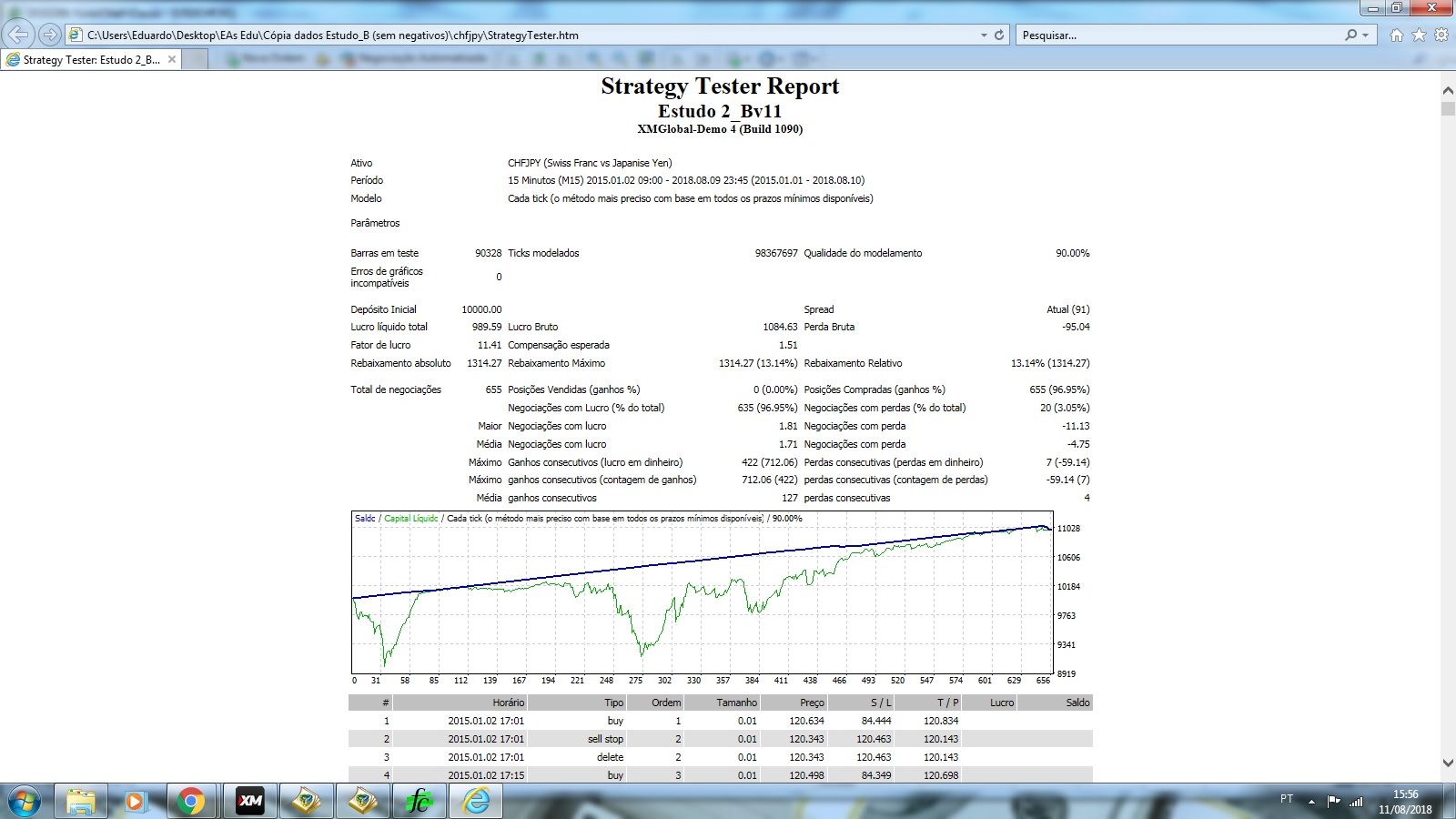Screen dimensions: 1456x819
Task: Click the page scrollbar down arrow
Action: [x=1448, y=763]
